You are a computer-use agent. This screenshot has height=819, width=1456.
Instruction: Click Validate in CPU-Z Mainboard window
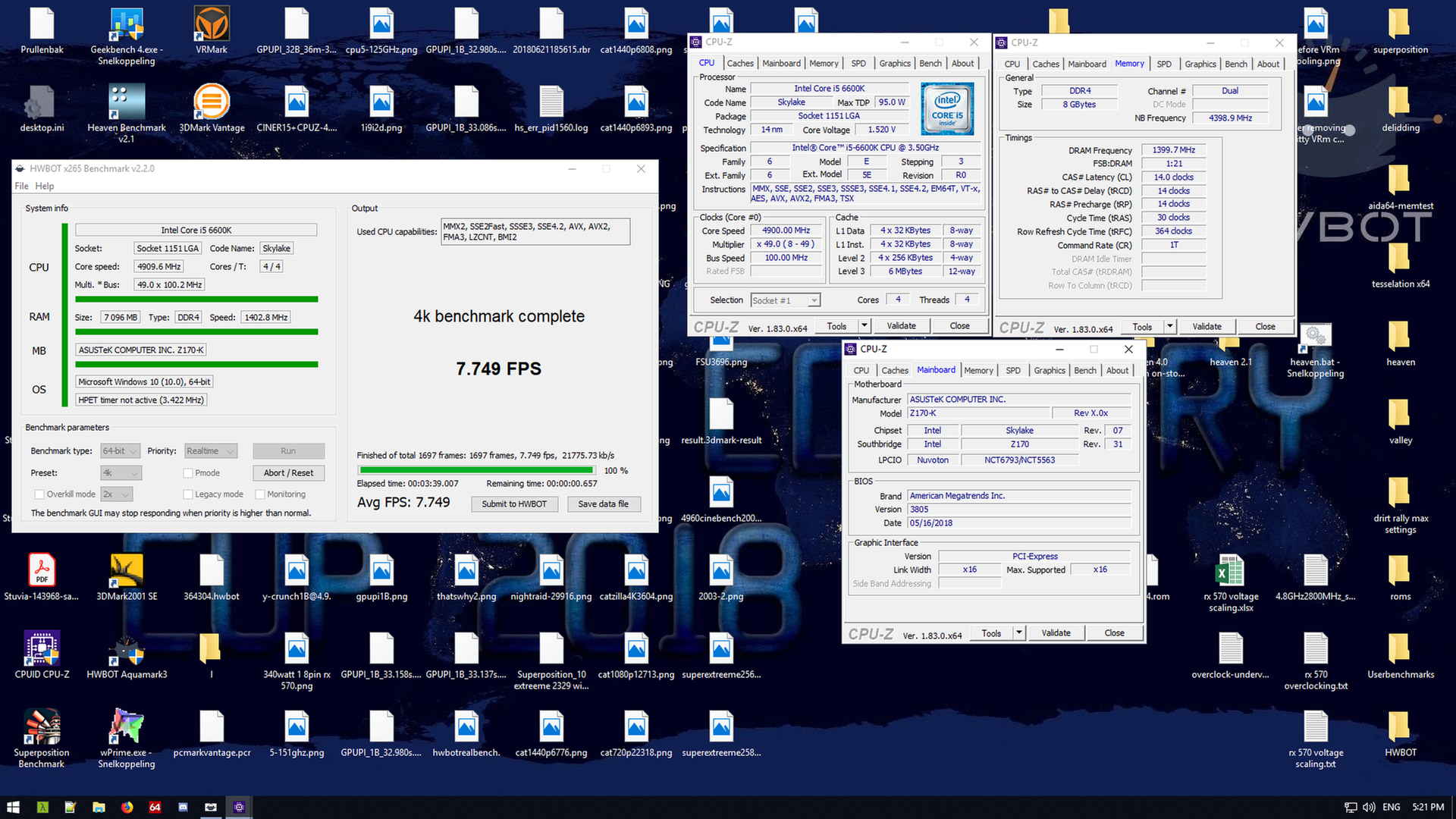(x=1056, y=632)
